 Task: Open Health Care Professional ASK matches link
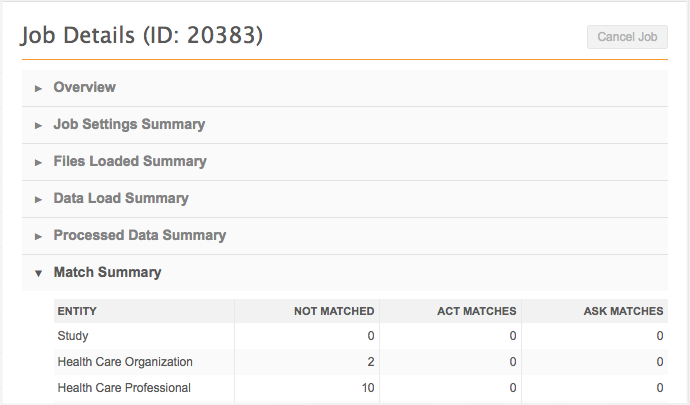[x=660, y=388]
